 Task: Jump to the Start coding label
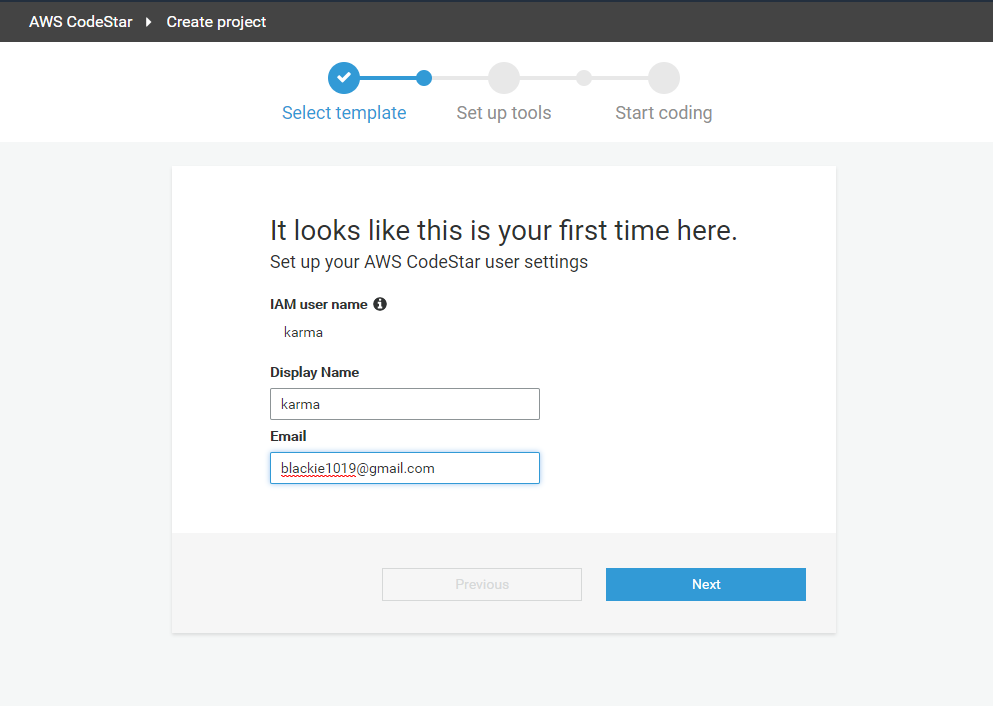coord(664,113)
